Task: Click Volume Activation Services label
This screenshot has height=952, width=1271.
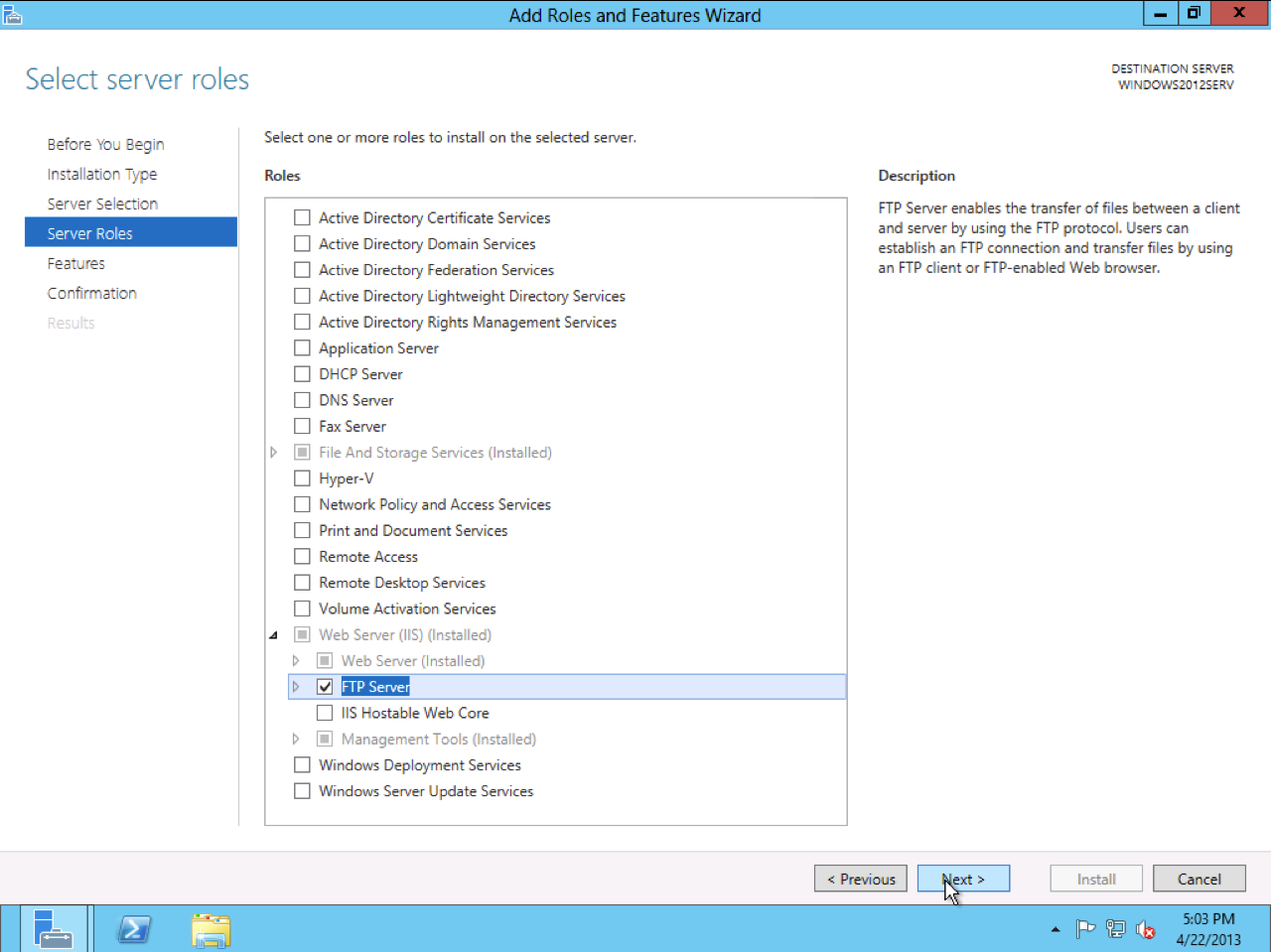Action: (x=407, y=609)
